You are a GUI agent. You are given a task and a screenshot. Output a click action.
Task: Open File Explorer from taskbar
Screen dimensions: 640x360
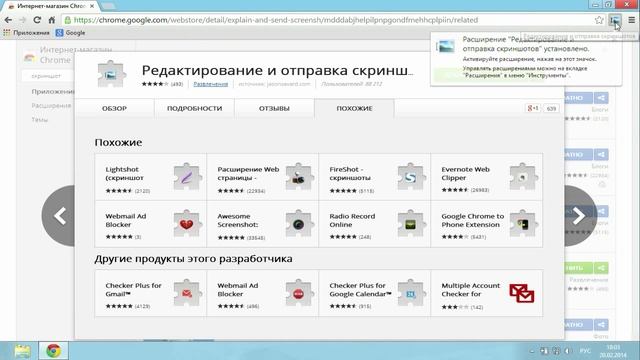coord(22,351)
